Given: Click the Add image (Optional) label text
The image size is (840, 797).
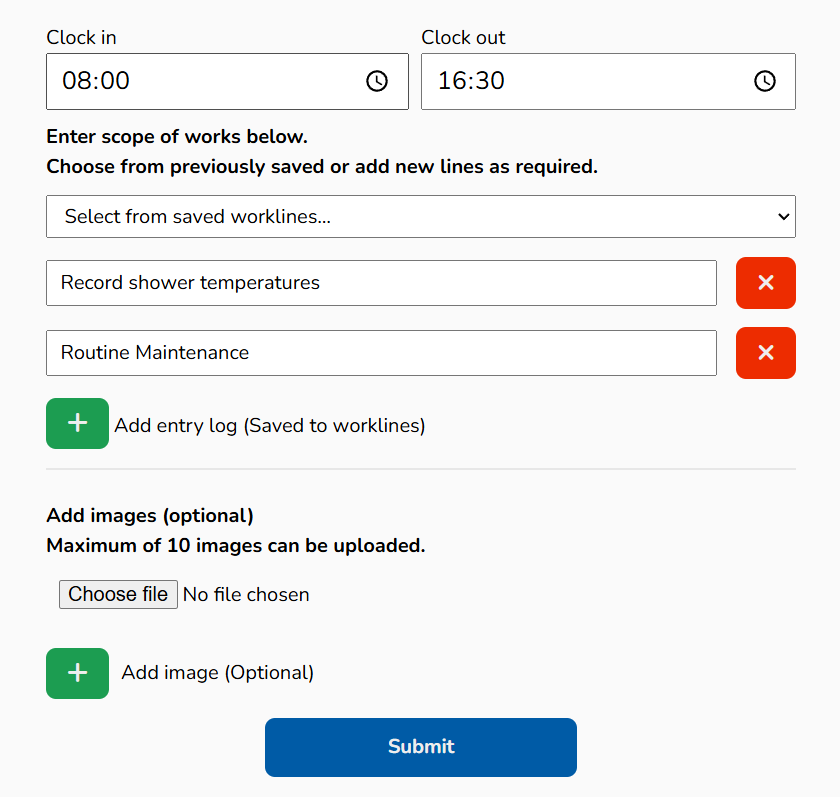Looking at the screenshot, I should [218, 673].
